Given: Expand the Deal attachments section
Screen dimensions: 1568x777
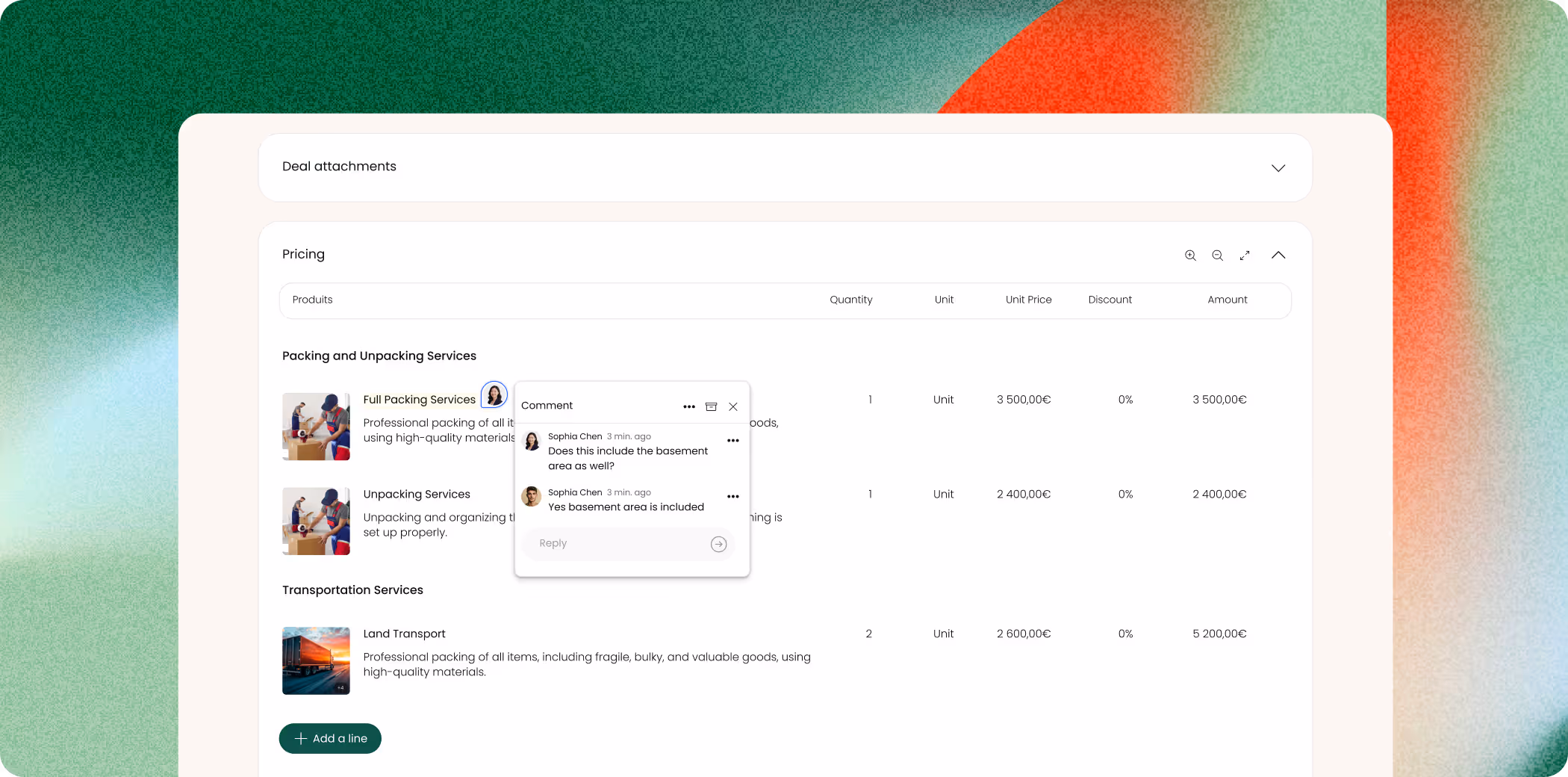Looking at the screenshot, I should (1278, 168).
